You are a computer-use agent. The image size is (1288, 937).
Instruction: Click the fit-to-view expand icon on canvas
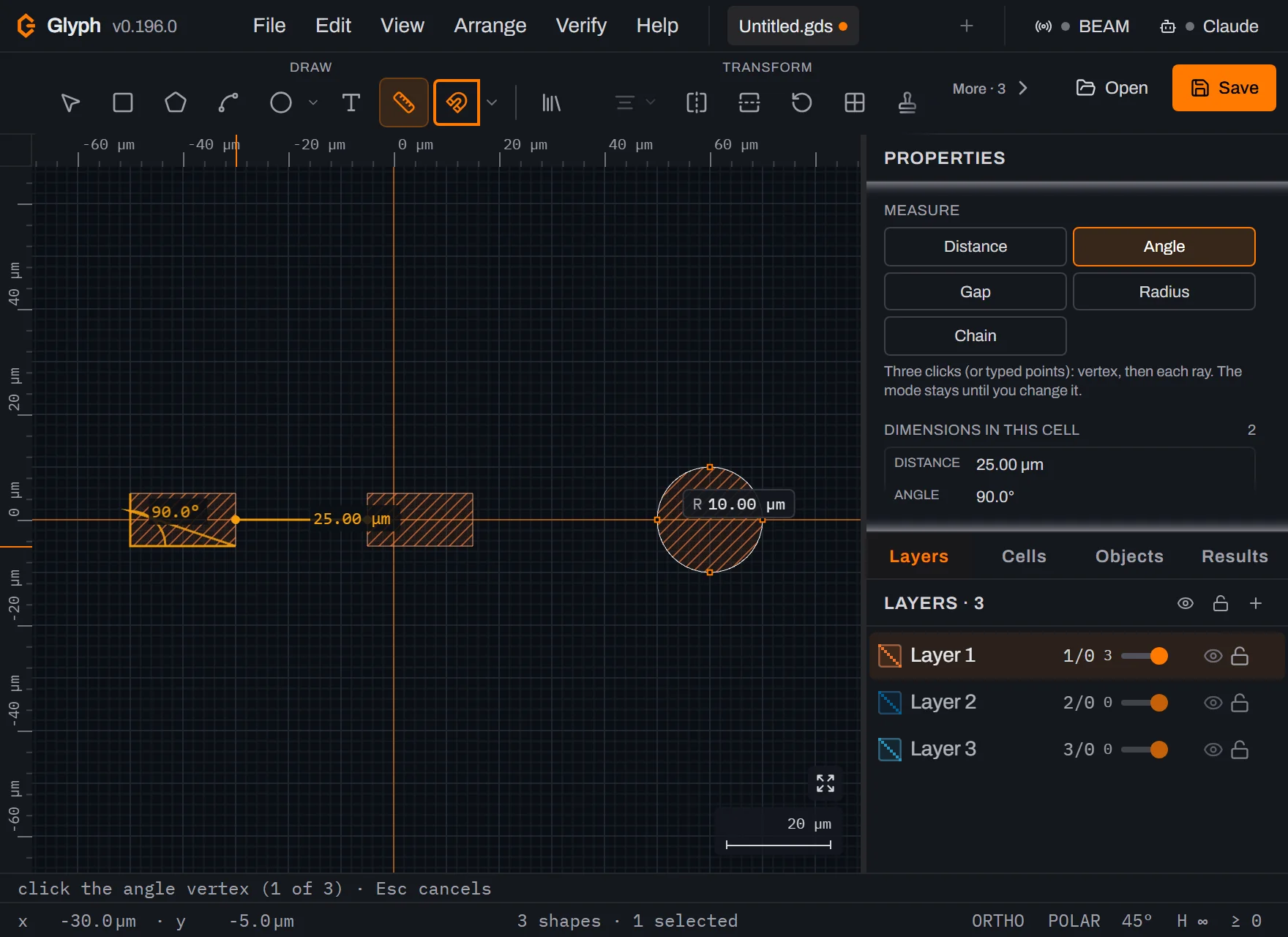[x=825, y=783]
